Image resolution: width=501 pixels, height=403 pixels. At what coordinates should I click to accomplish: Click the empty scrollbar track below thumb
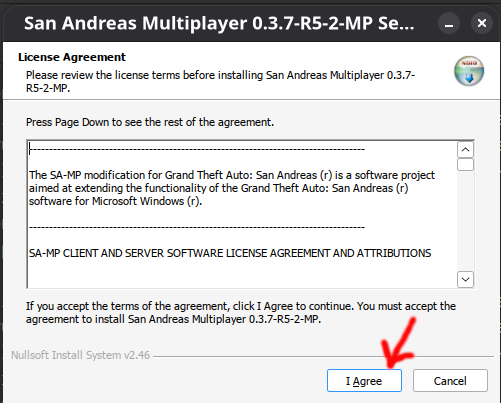466,221
